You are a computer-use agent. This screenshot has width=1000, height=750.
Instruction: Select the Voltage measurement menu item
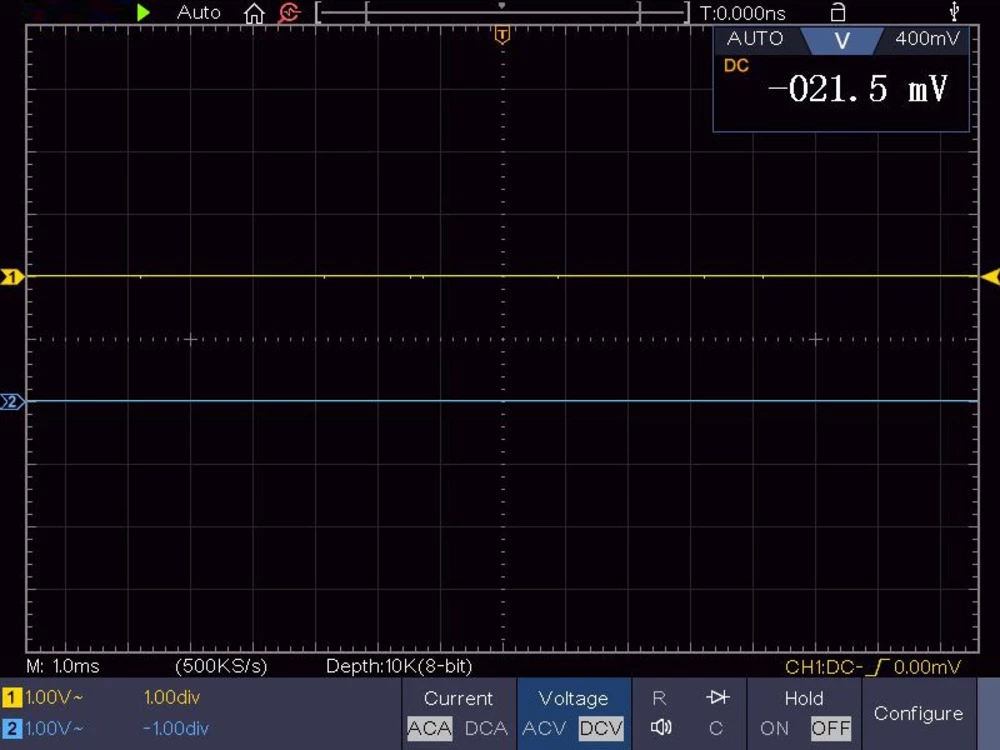tap(573, 698)
